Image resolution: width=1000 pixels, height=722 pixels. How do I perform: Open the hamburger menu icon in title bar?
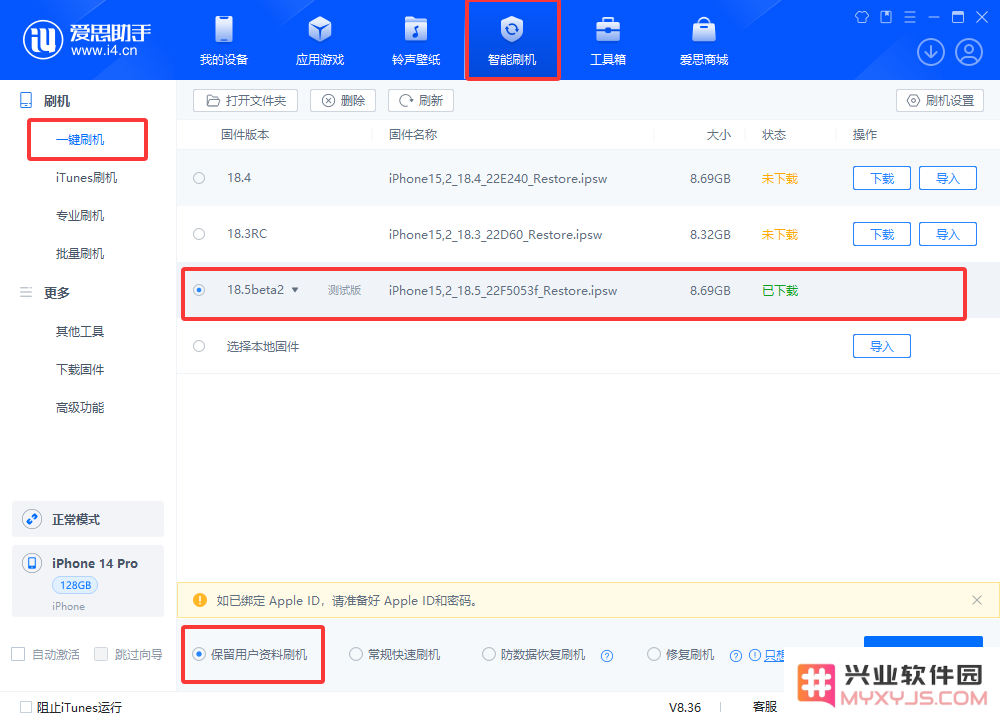pyautogui.click(x=910, y=17)
